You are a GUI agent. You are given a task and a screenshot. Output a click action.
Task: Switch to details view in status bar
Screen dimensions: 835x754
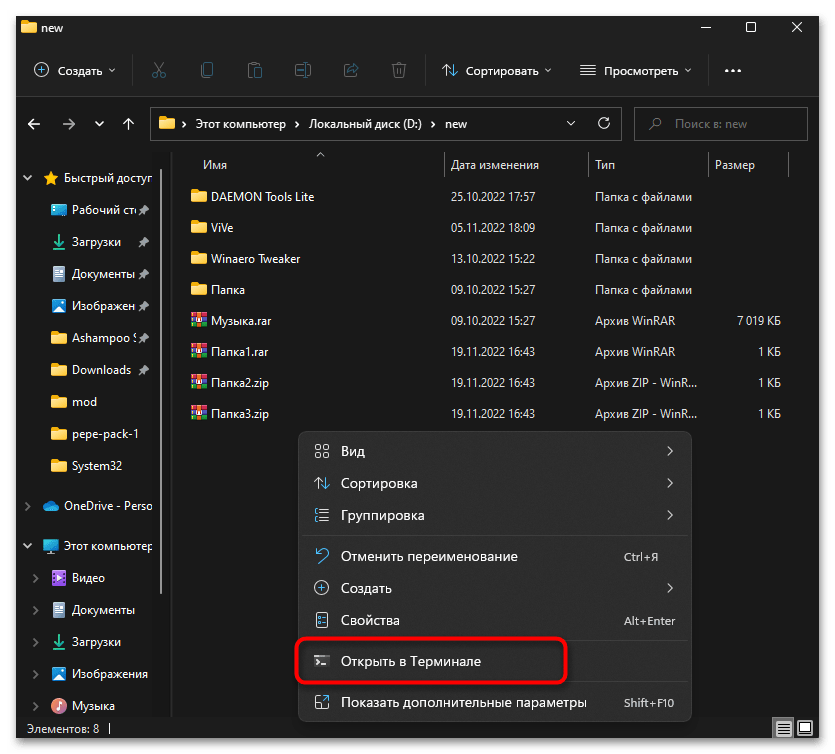[x=786, y=729]
